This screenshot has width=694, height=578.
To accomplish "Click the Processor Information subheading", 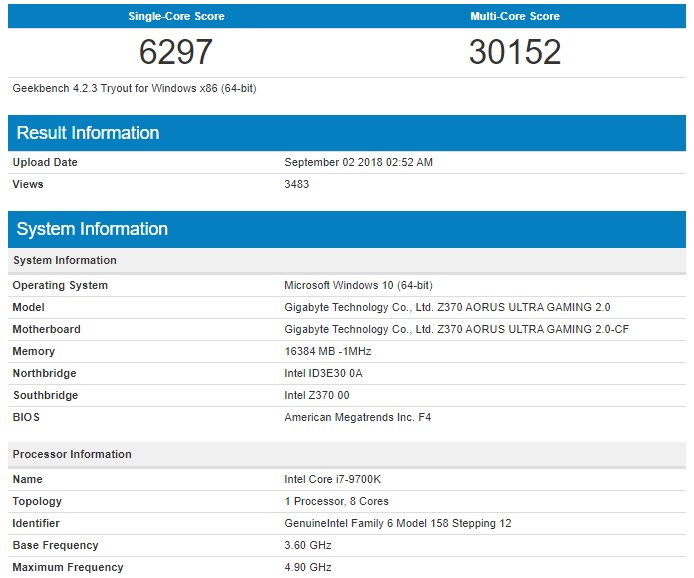I will (x=72, y=455).
